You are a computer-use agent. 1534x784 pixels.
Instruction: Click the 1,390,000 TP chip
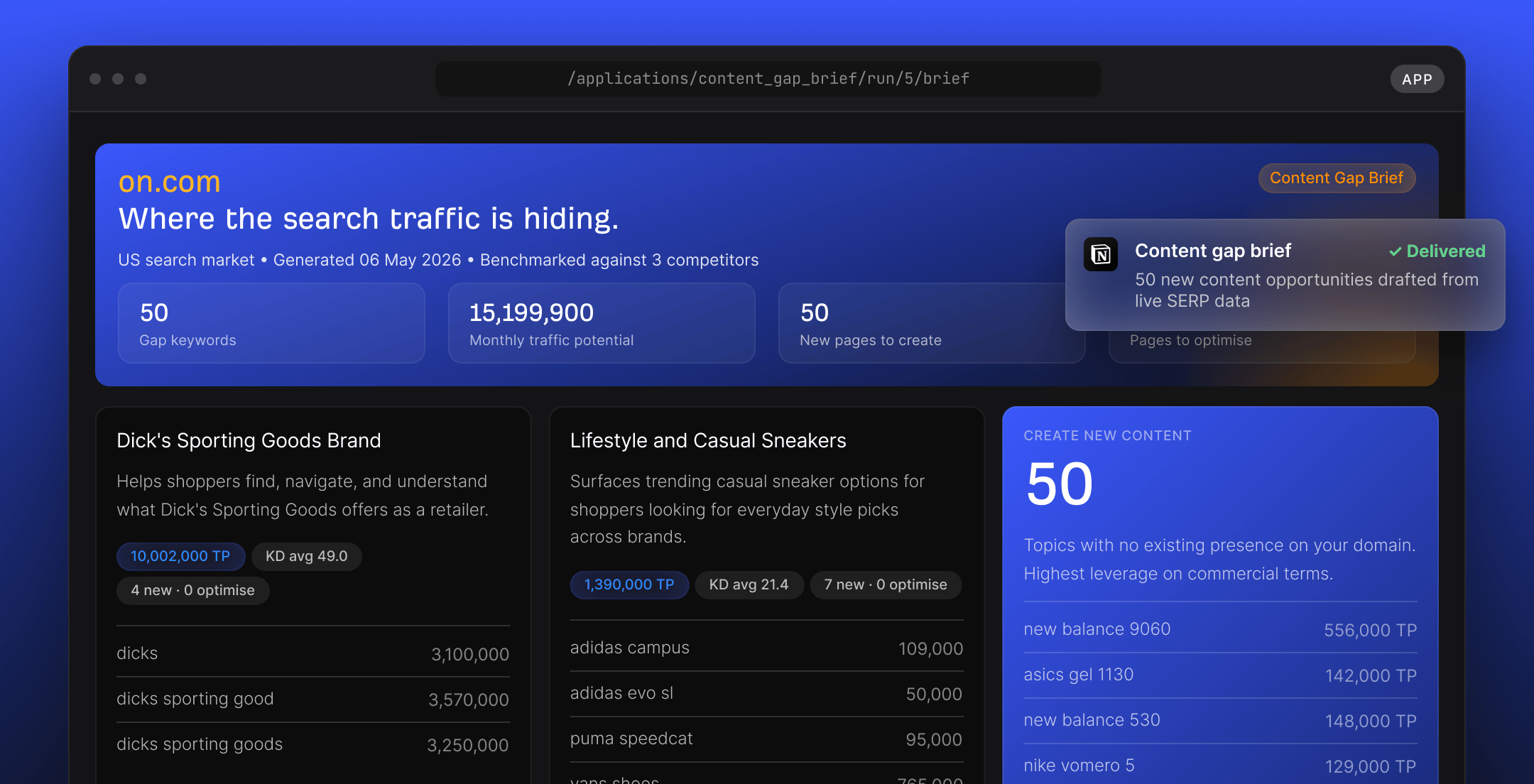pyautogui.click(x=629, y=584)
